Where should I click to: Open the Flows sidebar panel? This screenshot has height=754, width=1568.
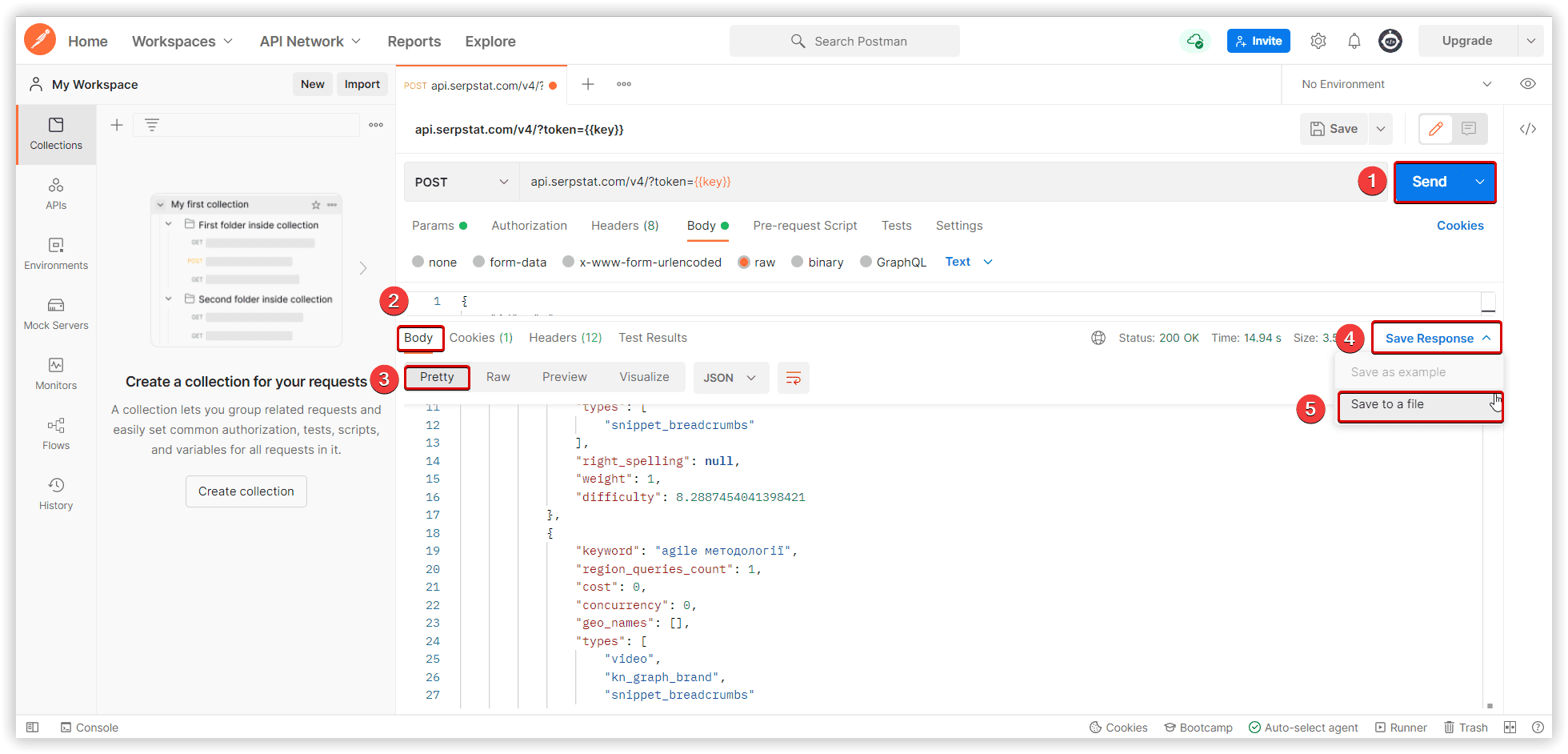coord(56,434)
